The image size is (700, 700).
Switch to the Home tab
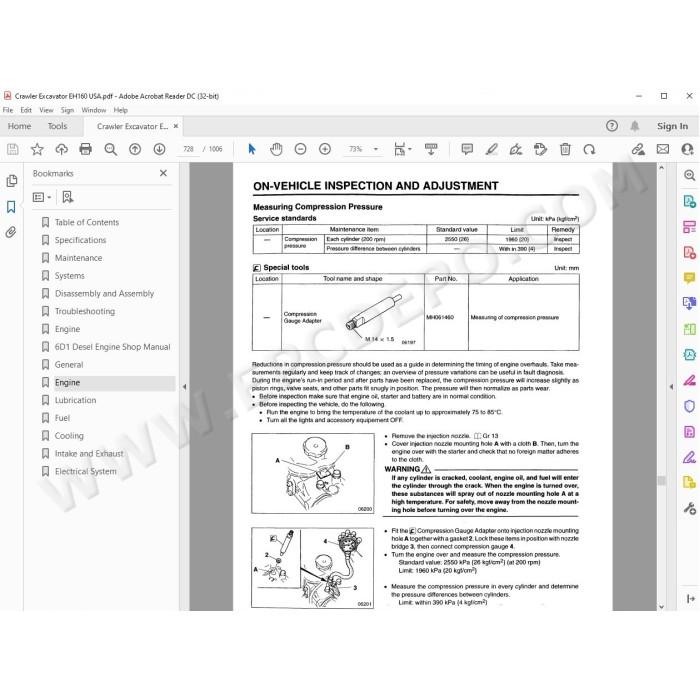tap(19, 126)
